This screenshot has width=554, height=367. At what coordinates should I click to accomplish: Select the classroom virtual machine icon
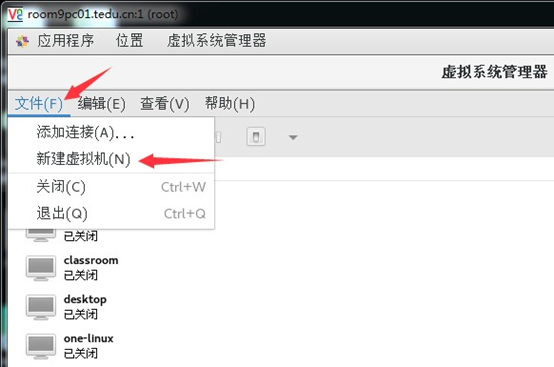(41, 268)
